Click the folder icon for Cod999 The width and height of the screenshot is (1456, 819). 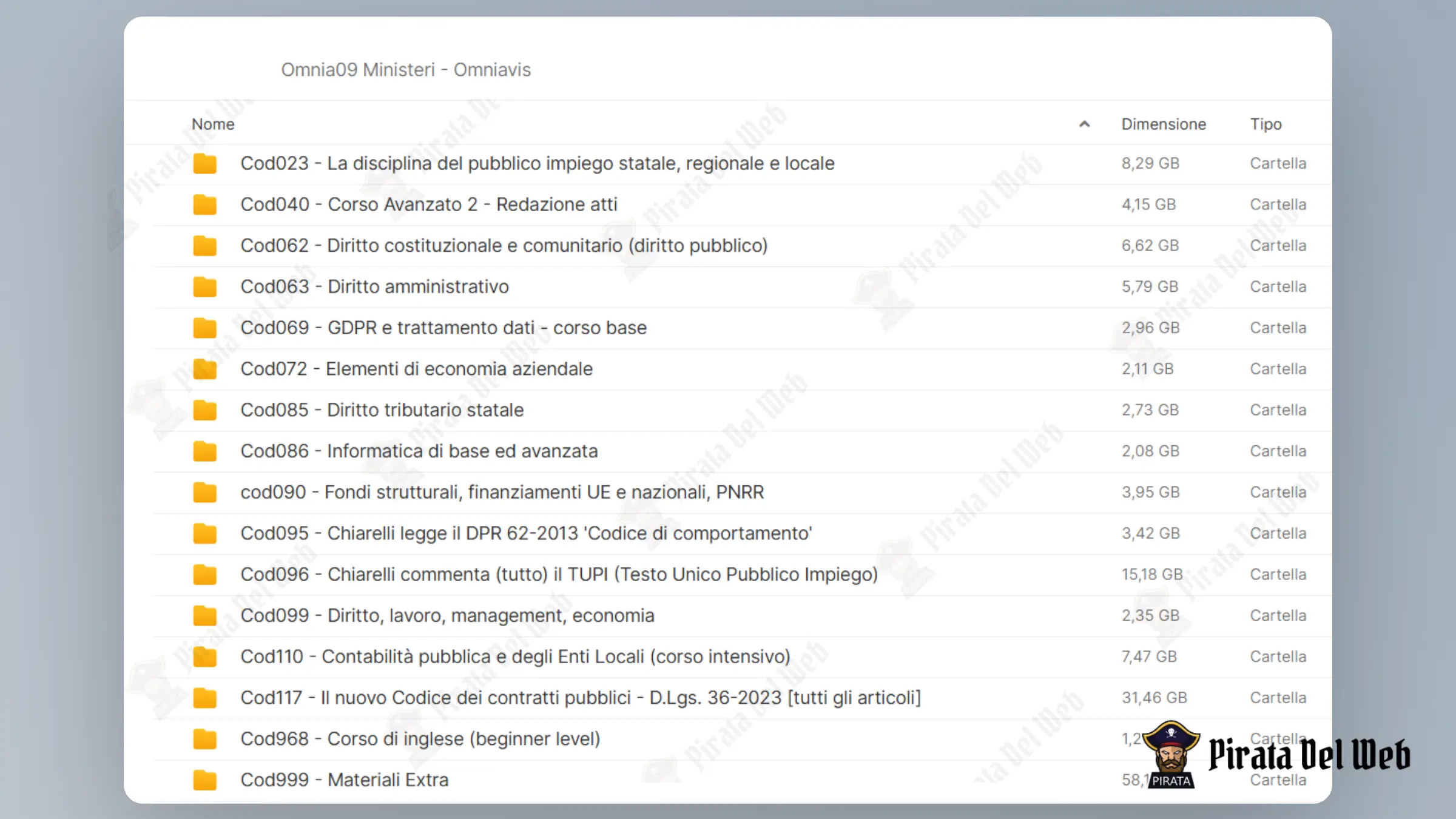click(x=204, y=780)
